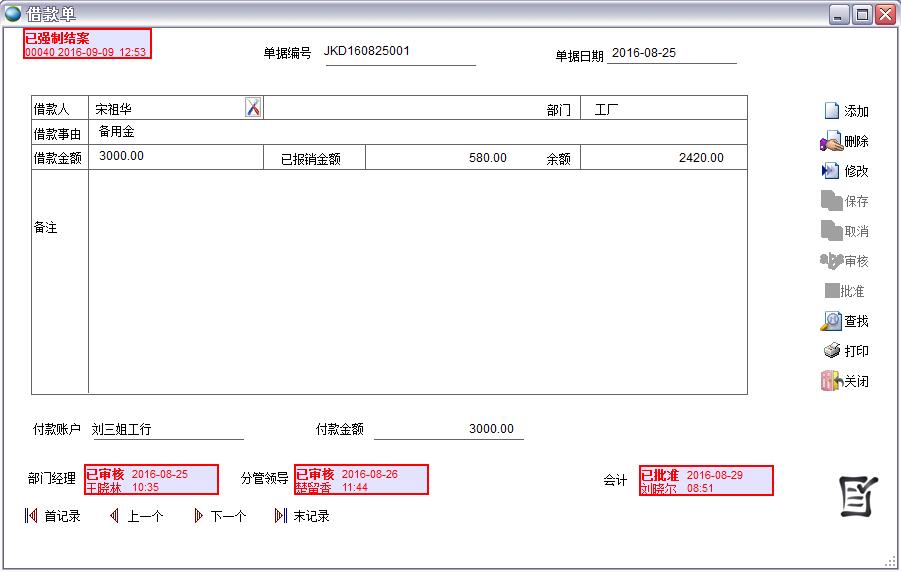The image size is (901, 572).
Task: Click inside the large 备注 remarks area
Action: (417, 281)
